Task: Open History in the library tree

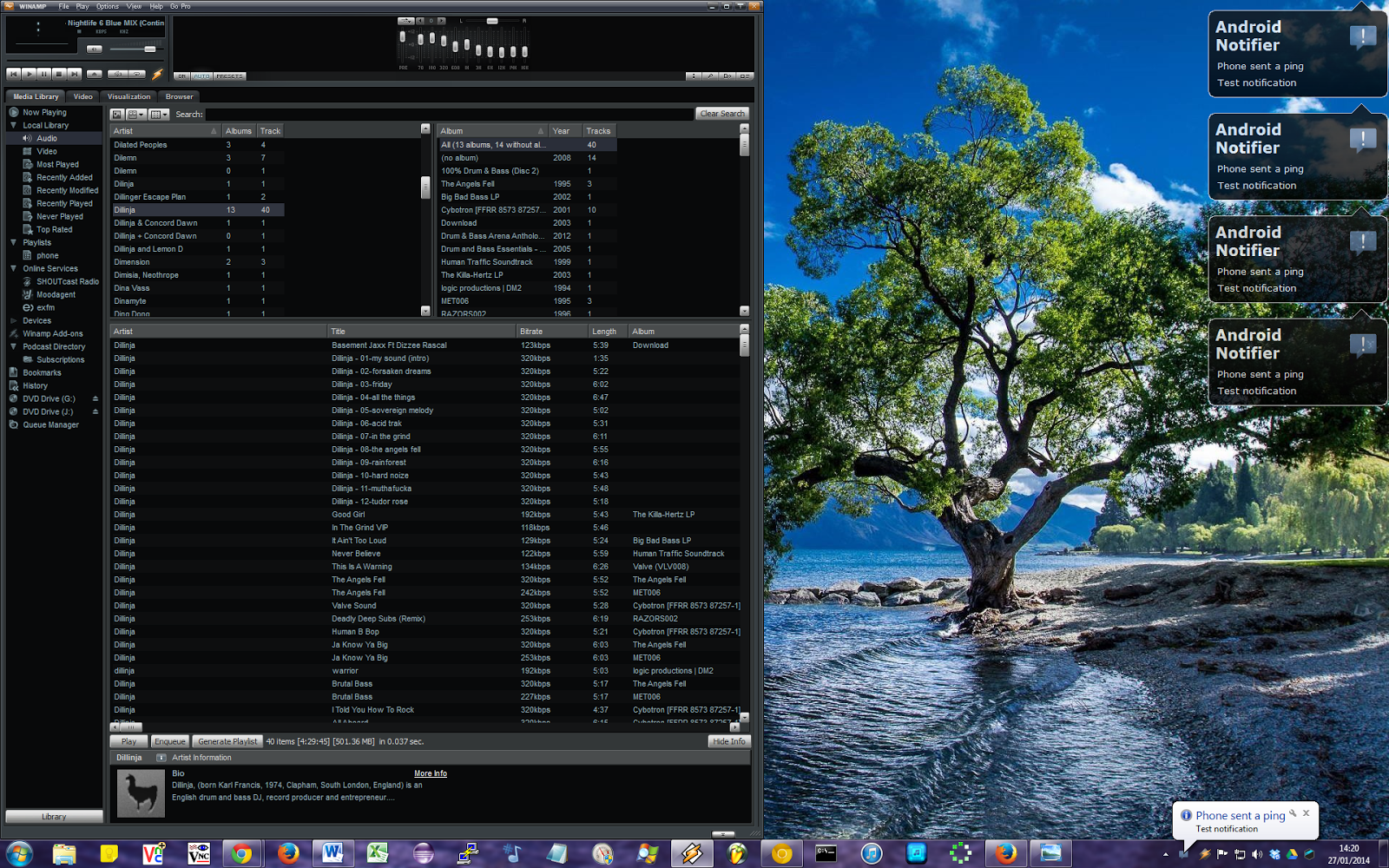Action: 35,385
